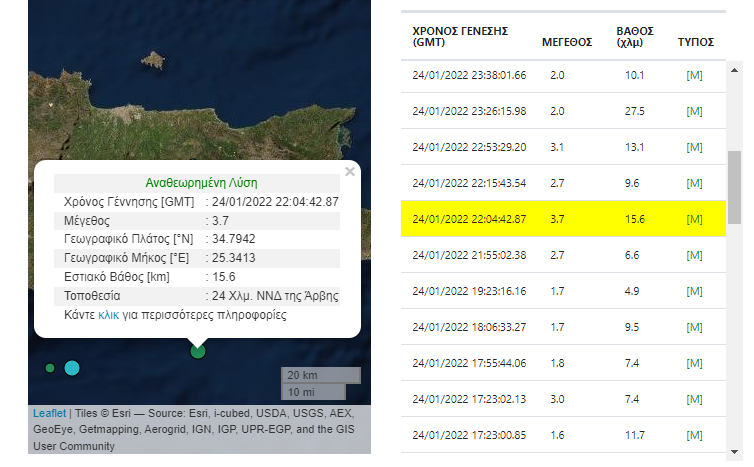Viewport: 754px width, 467px height.
Task: Click the popup title 'Αναθεωρημένη Λύση'
Action: tap(201, 183)
